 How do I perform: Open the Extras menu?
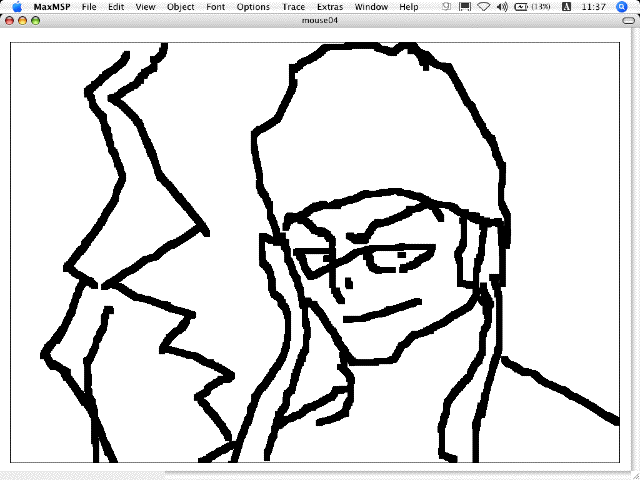[330, 7]
